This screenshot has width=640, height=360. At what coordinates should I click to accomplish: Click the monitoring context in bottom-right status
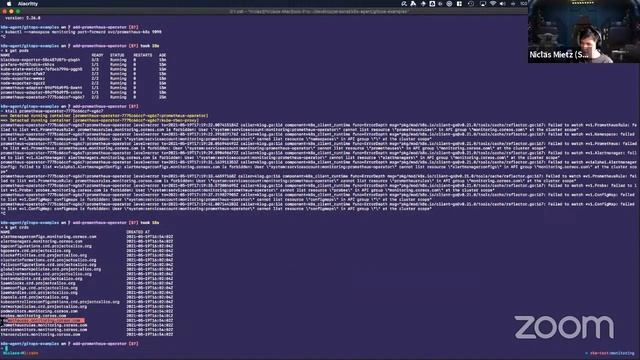coord(622,353)
